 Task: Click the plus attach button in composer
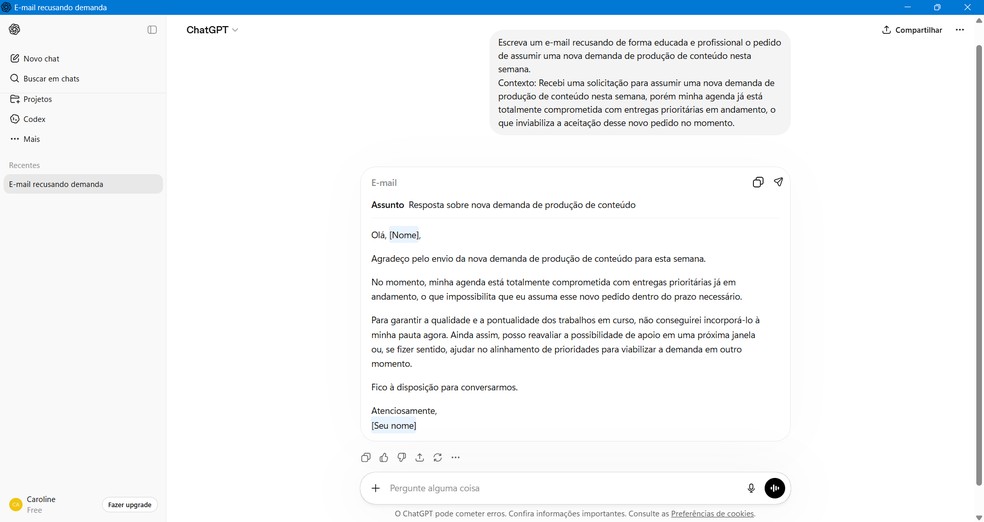(375, 488)
